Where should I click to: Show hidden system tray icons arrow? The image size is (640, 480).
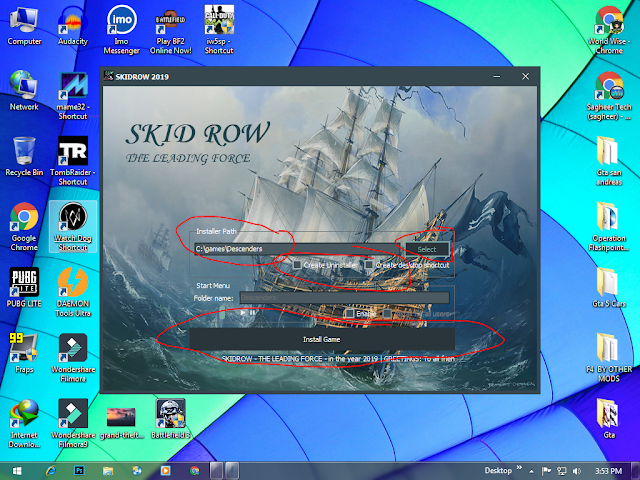click(x=531, y=471)
